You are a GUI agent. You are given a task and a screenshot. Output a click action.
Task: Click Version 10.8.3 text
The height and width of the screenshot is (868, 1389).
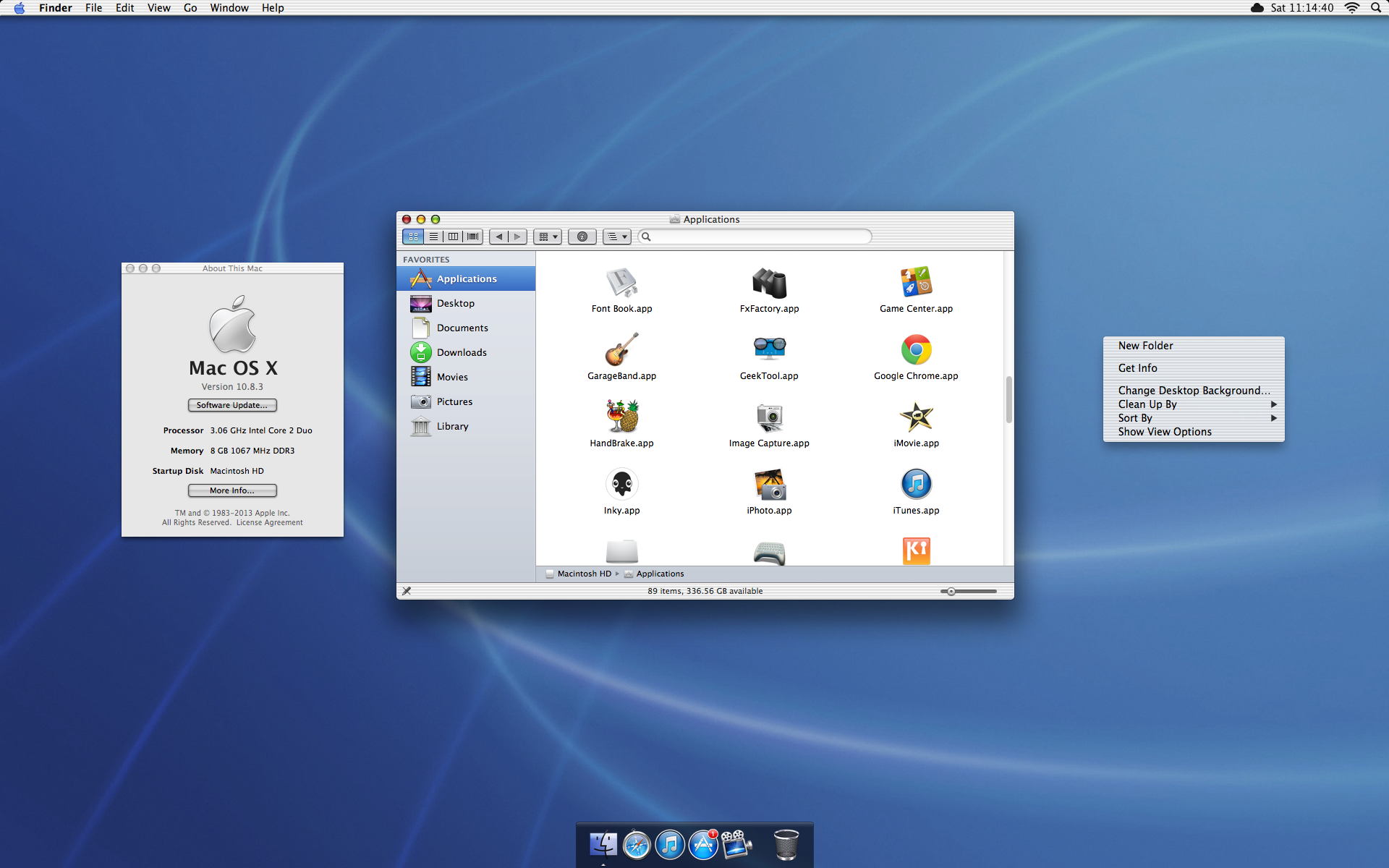tap(232, 387)
